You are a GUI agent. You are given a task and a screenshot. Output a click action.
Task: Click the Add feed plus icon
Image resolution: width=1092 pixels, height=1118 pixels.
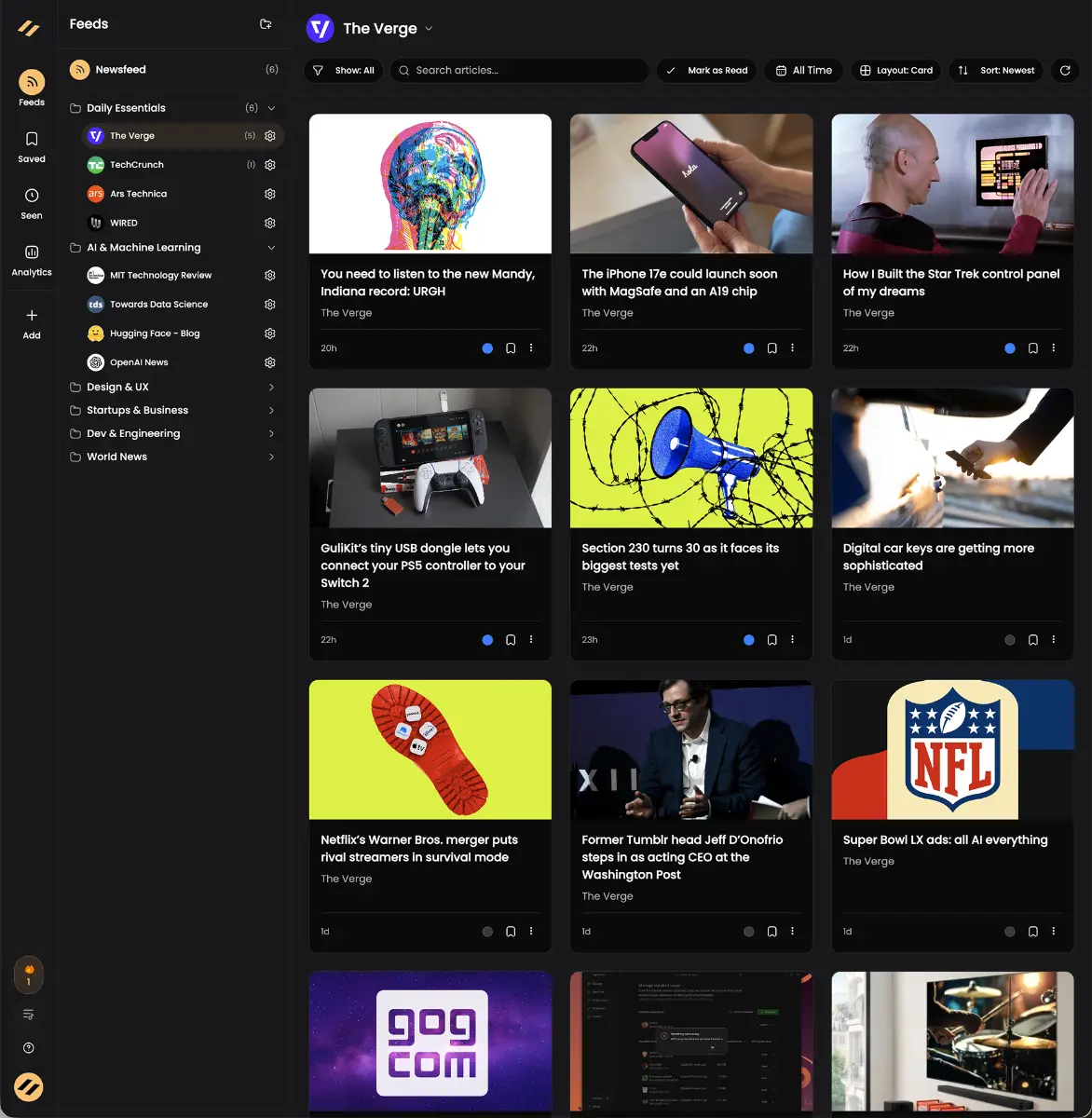[32, 315]
